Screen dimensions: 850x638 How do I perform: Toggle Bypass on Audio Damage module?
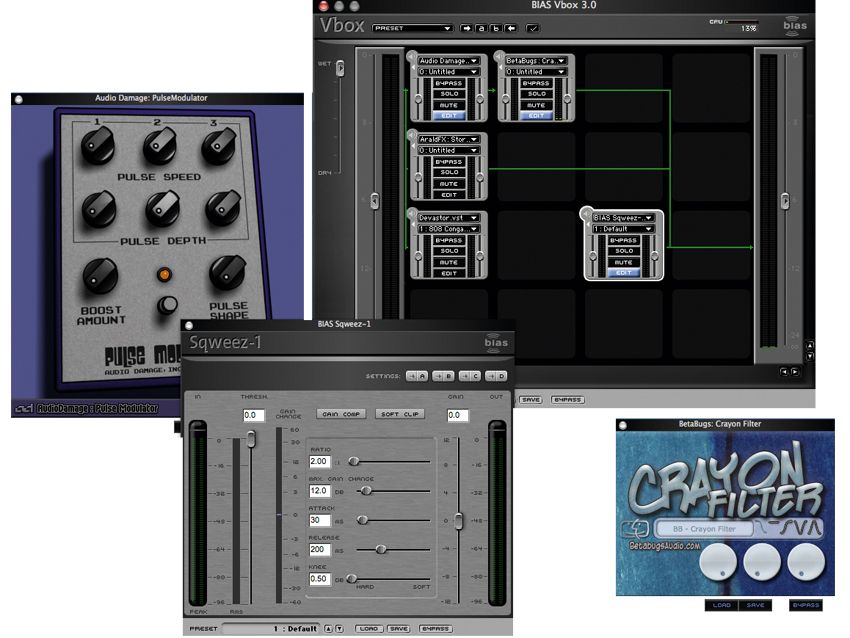coord(449,83)
